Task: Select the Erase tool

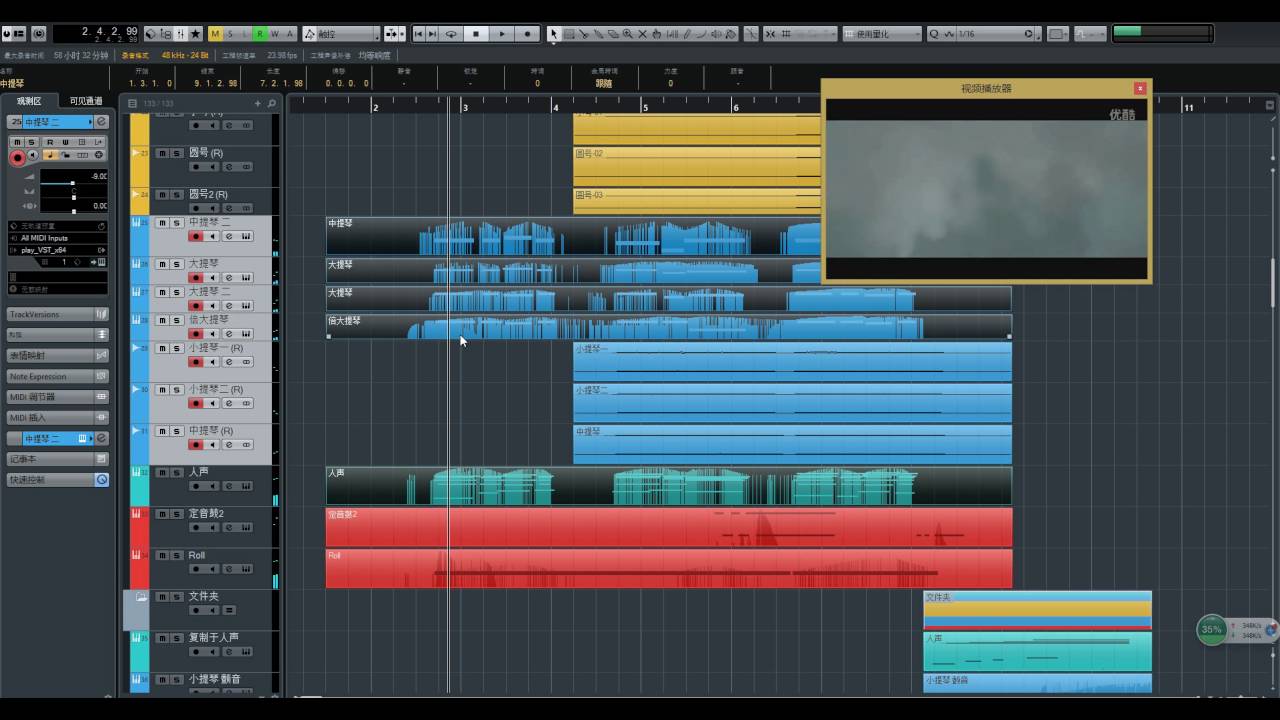Action: [613, 34]
